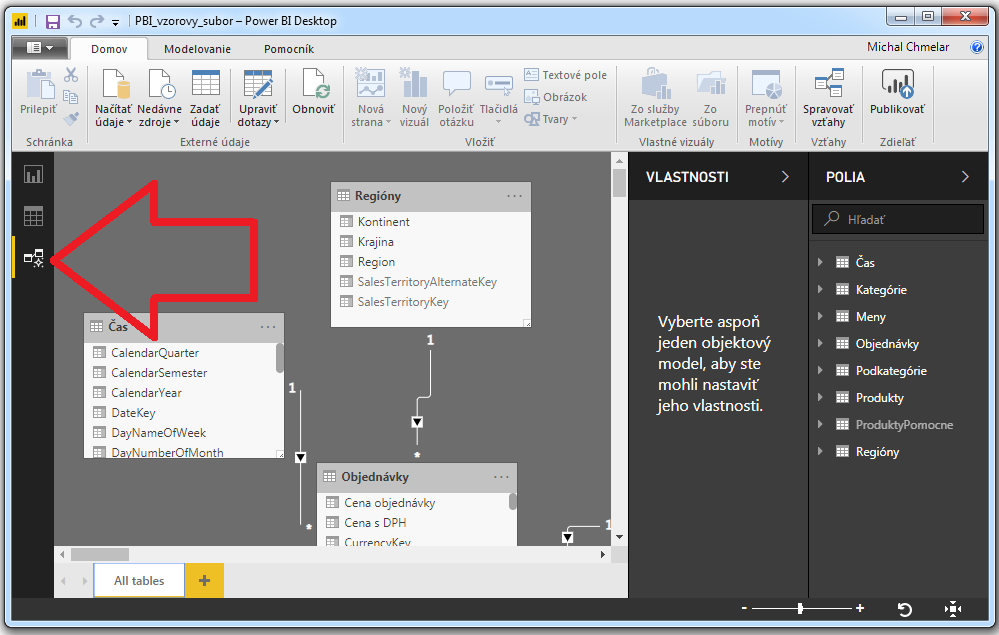Click the zoom out minus button
This screenshot has height=635, width=999.
[x=744, y=609]
